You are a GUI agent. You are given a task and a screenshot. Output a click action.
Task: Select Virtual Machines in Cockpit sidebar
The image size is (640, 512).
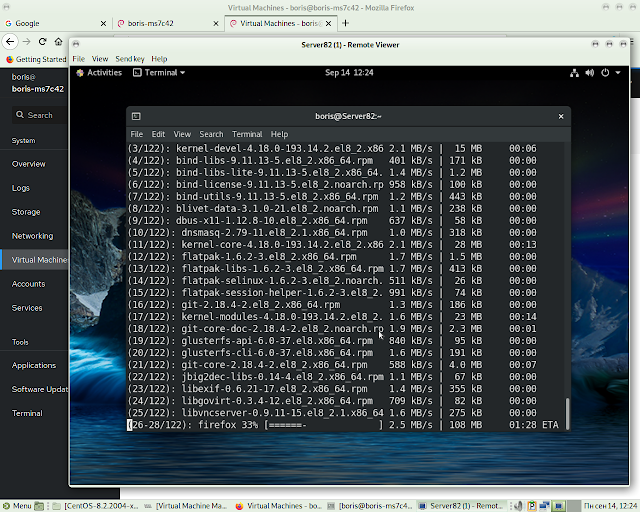[34, 260]
